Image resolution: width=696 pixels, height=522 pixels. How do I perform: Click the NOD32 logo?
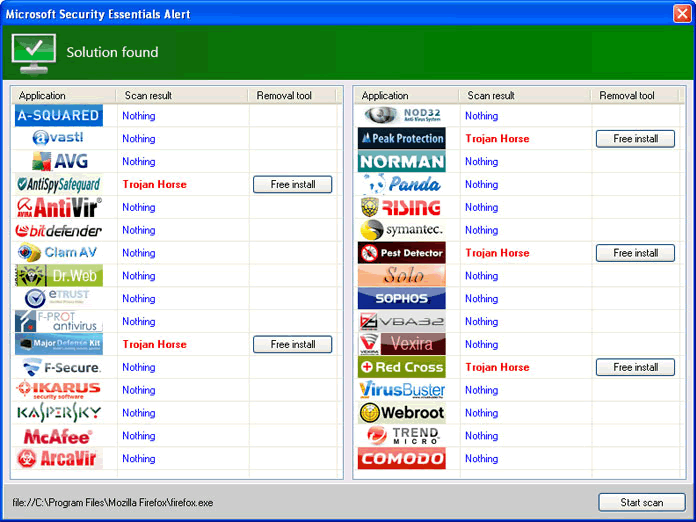pos(403,115)
